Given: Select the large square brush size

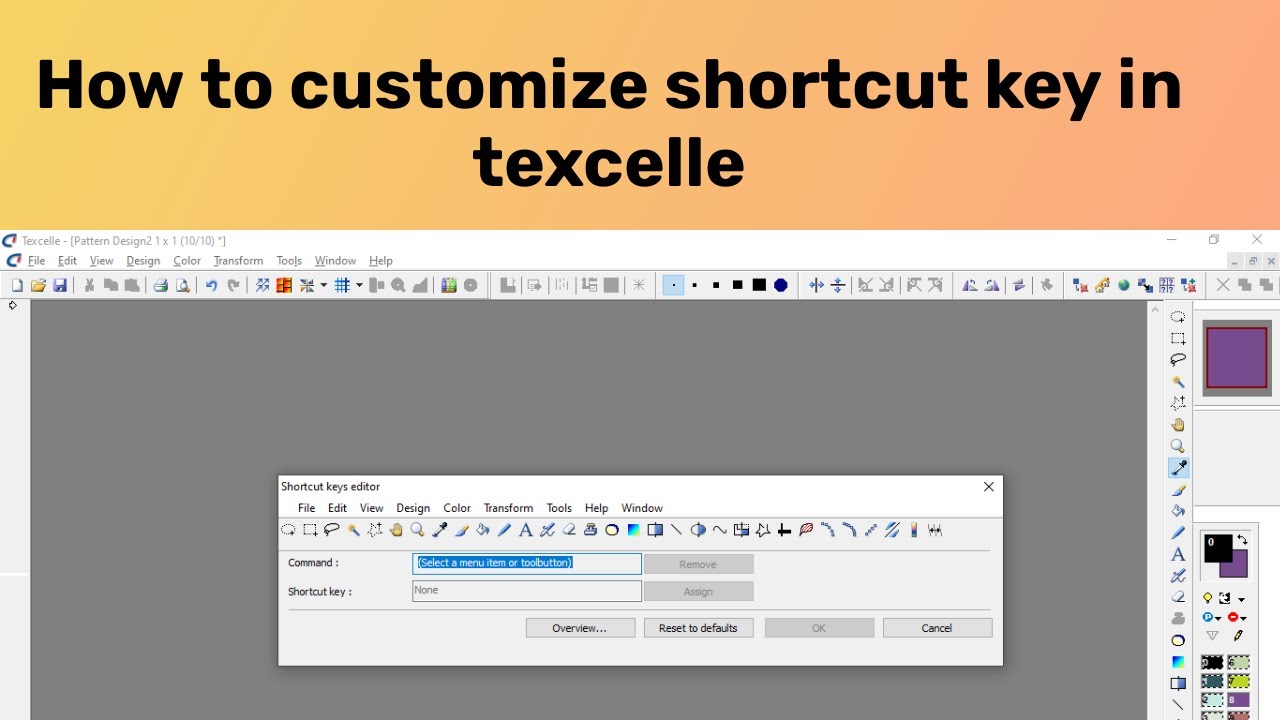Looking at the screenshot, I should (x=737, y=285).
